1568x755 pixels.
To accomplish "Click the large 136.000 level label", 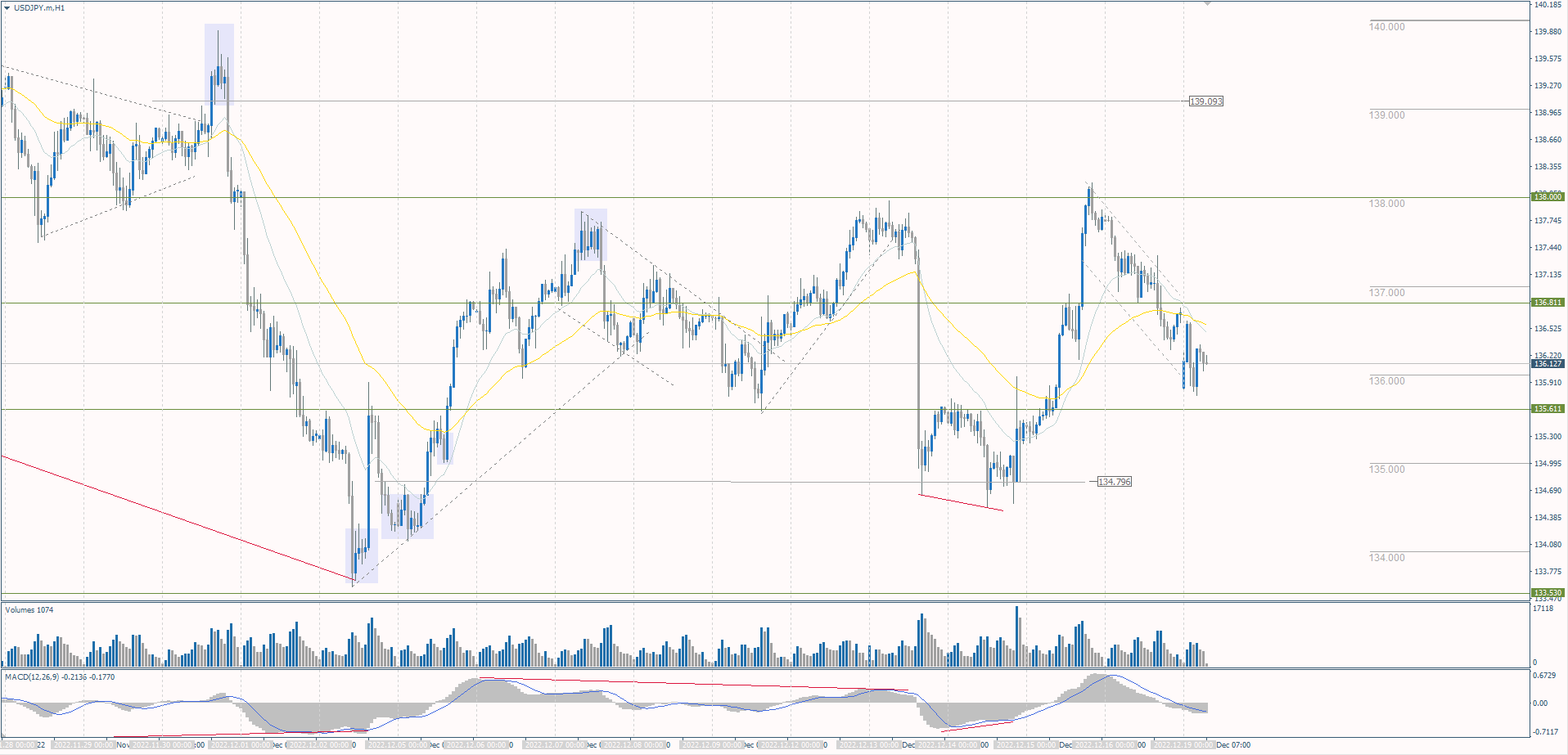I will (1386, 381).
